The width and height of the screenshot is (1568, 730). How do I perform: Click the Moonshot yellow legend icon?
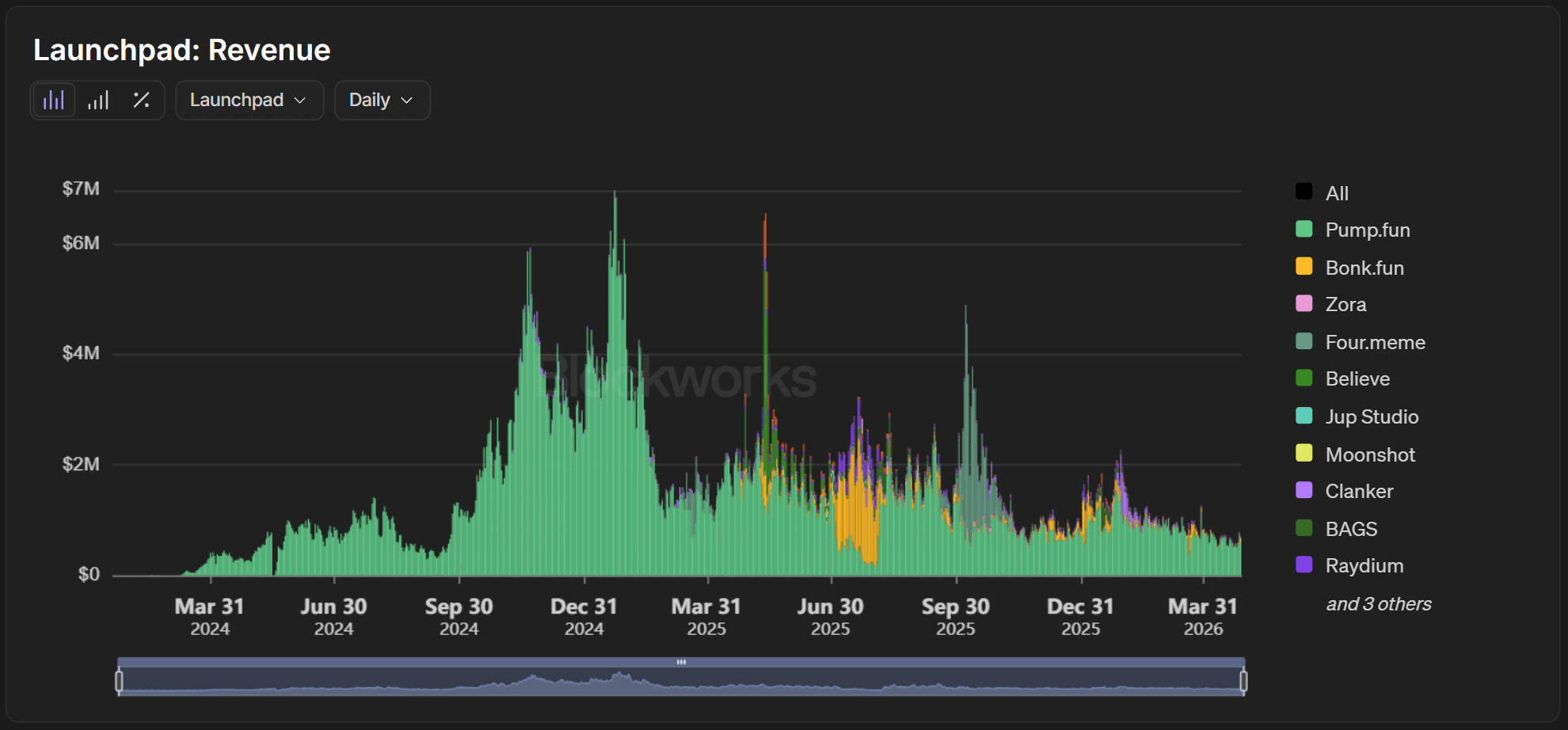1303,454
